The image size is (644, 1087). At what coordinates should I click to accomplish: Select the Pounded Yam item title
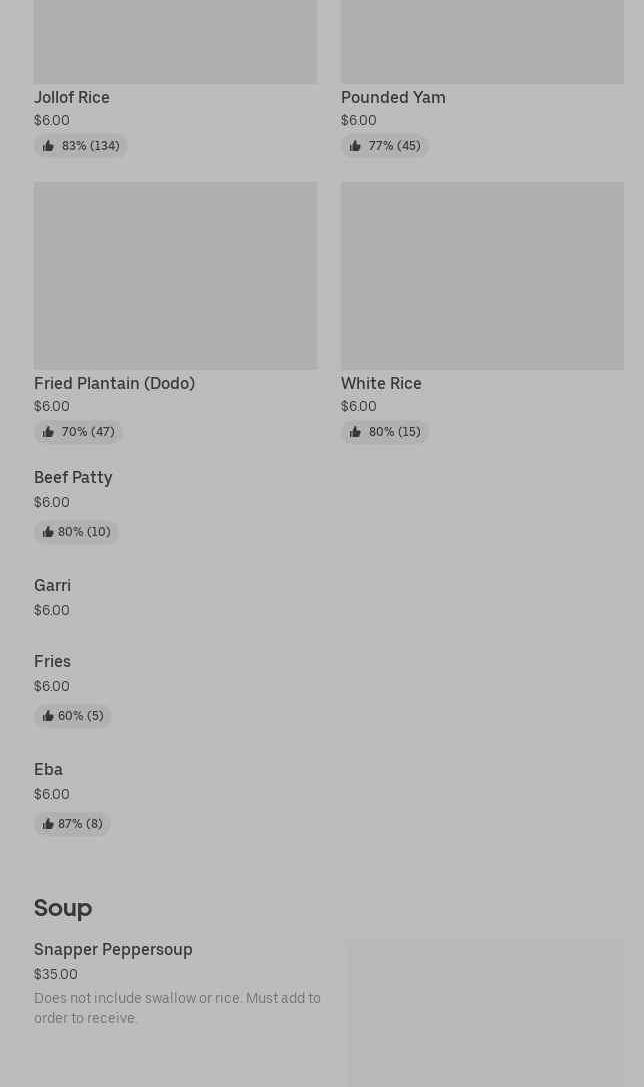click(393, 98)
